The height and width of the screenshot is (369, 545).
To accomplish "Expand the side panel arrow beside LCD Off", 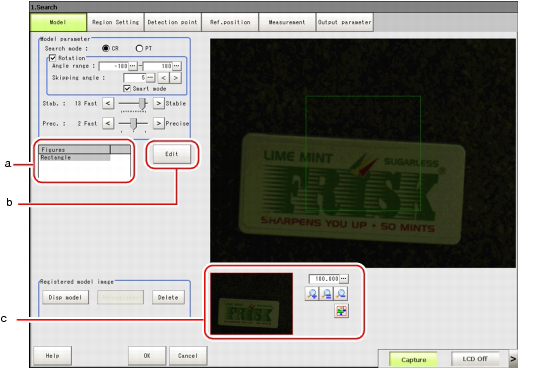I will [513, 359].
